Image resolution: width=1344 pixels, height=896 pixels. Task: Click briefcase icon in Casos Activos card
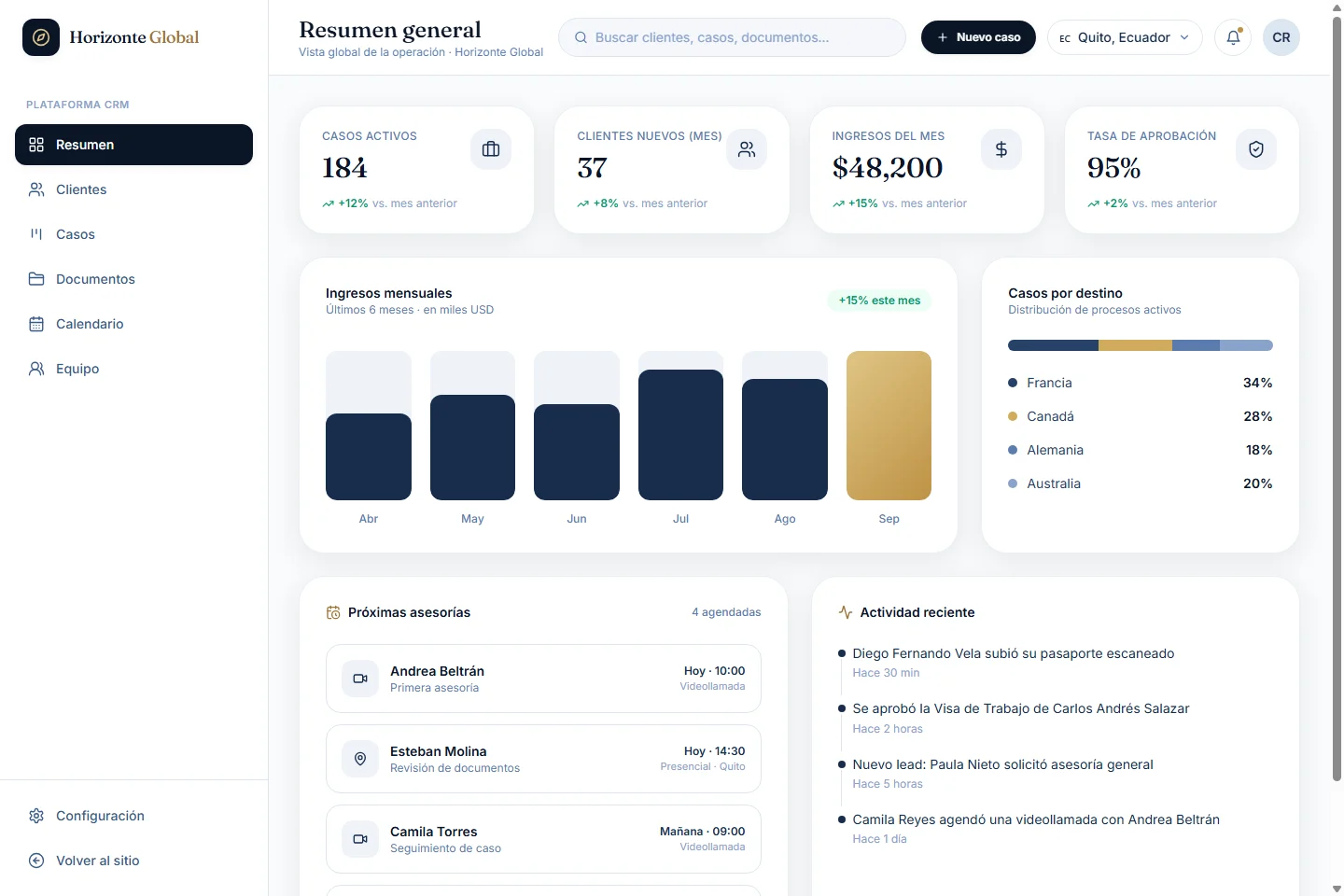pyautogui.click(x=491, y=149)
